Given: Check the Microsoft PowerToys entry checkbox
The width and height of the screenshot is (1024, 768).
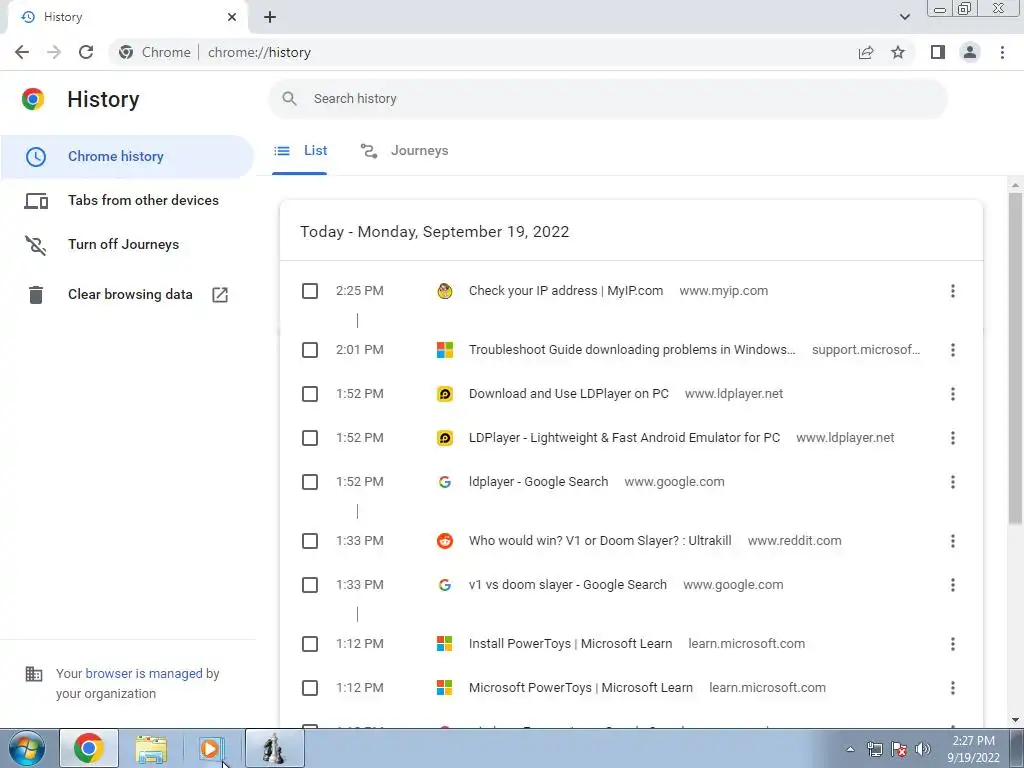Looking at the screenshot, I should pyautogui.click(x=310, y=688).
